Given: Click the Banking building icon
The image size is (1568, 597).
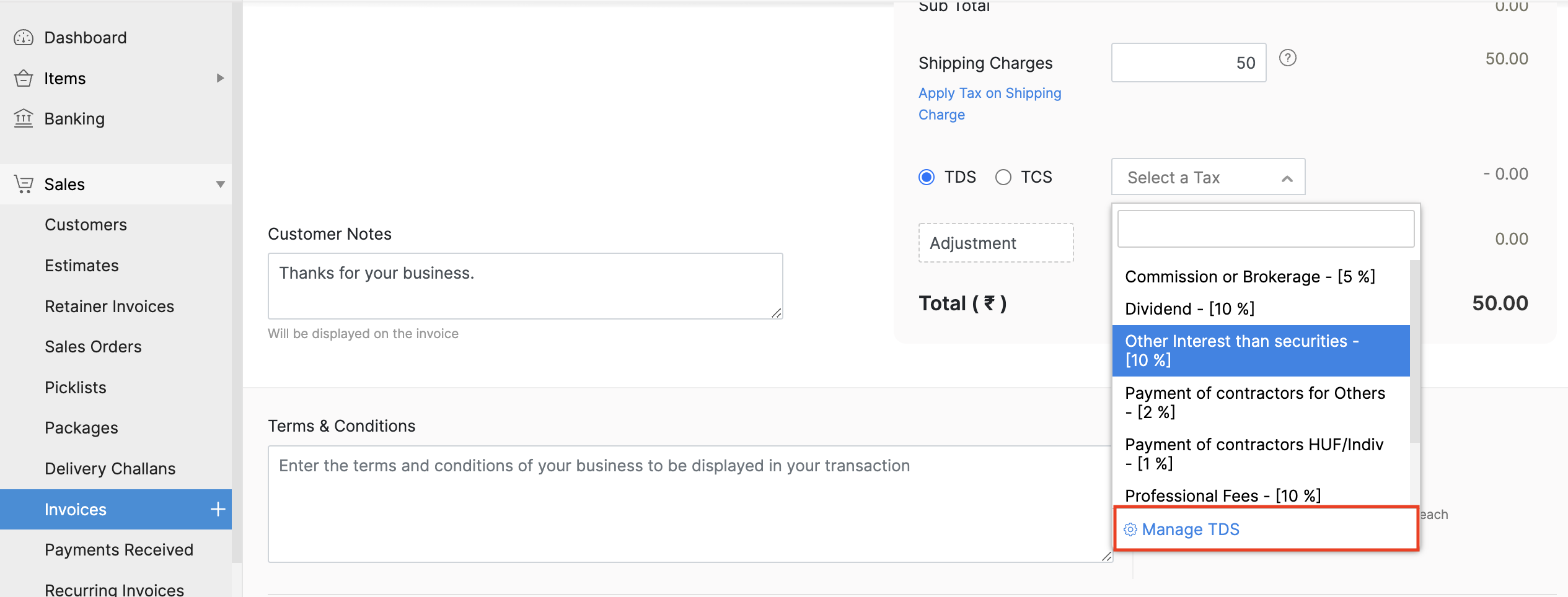Looking at the screenshot, I should click(24, 118).
